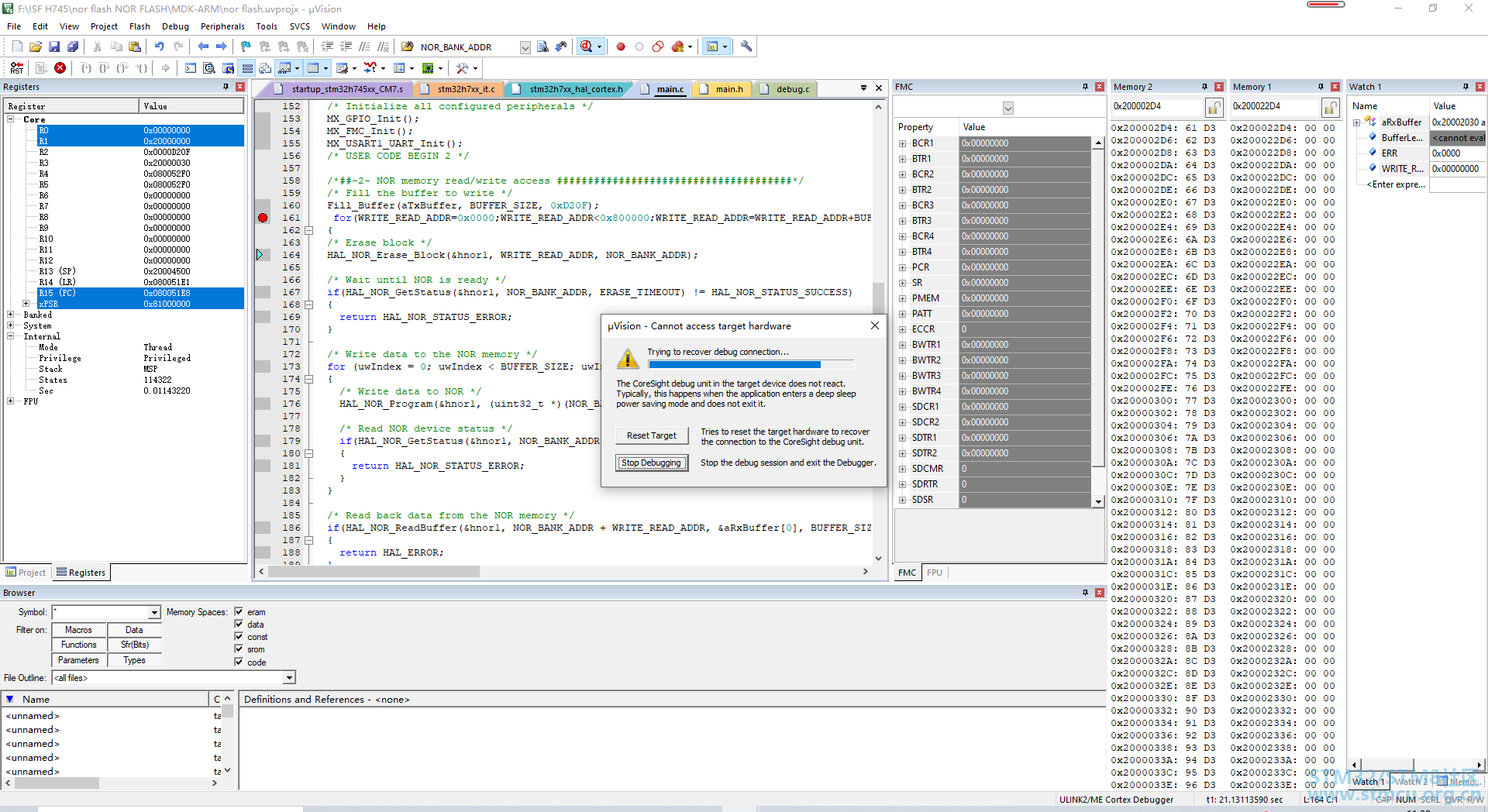1488x812 pixels.
Task: Close the Cannot access target hardware dialog
Action: click(x=875, y=326)
